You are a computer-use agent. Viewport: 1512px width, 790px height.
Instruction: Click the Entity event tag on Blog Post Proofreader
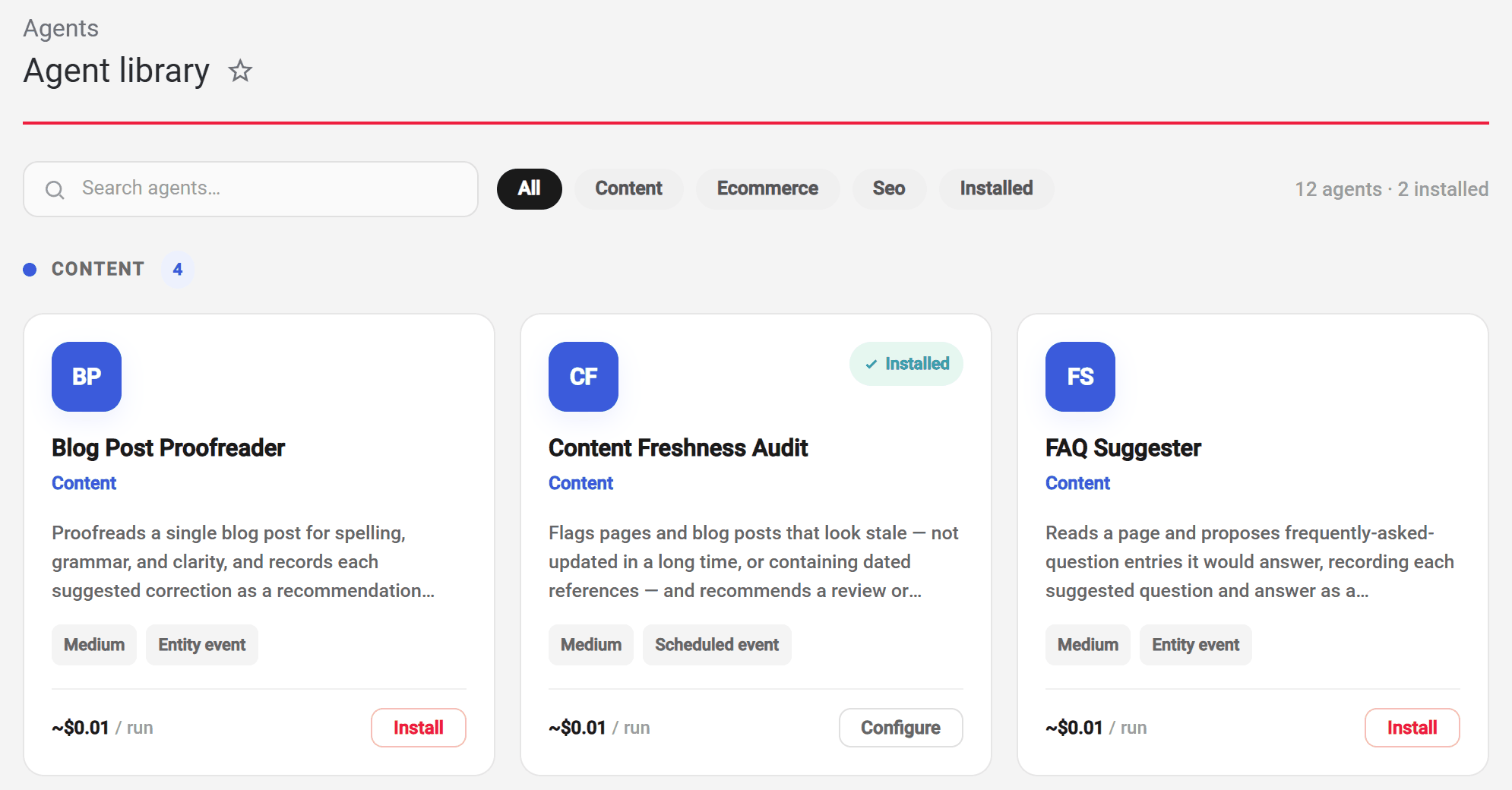tap(202, 645)
